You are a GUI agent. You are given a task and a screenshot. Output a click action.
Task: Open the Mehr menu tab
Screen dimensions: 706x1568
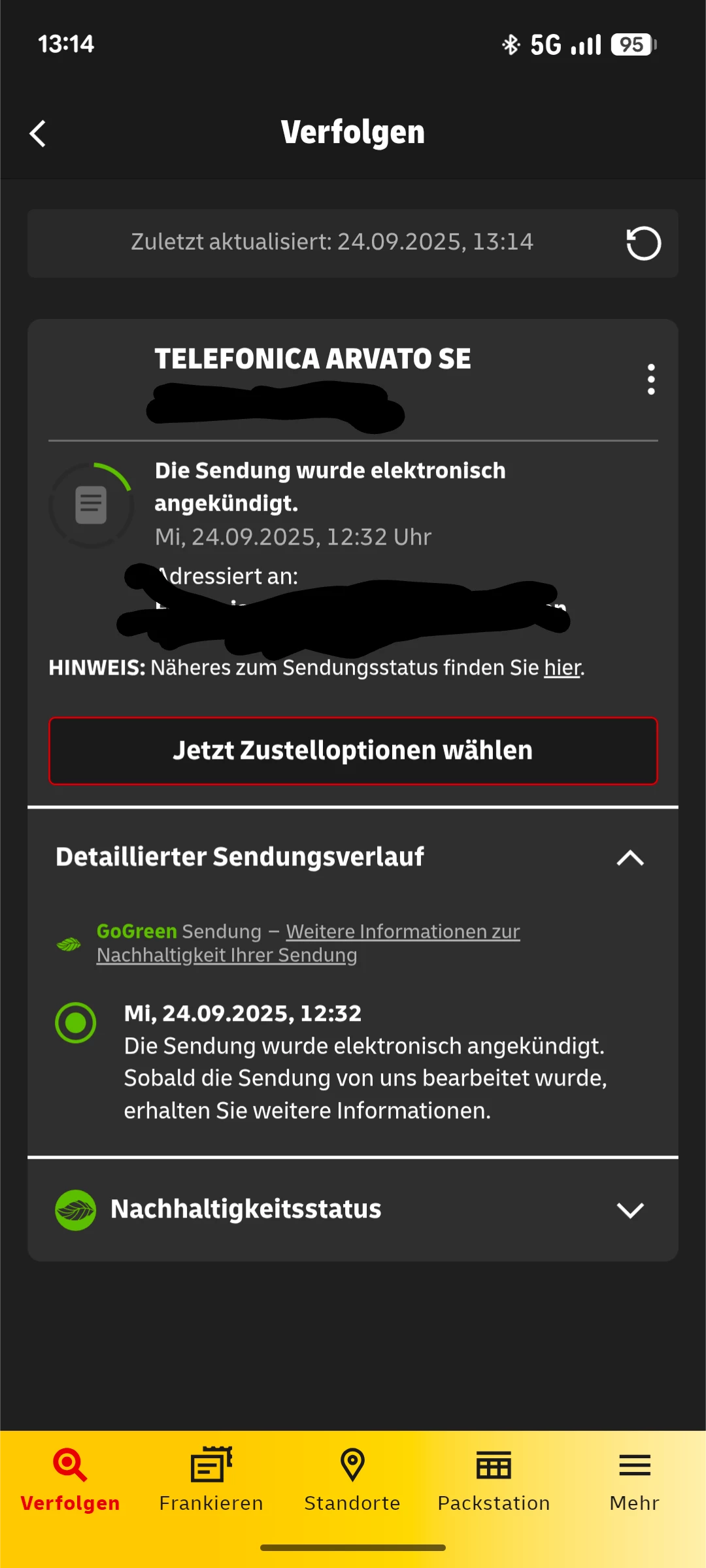(x=634, y=1480)
